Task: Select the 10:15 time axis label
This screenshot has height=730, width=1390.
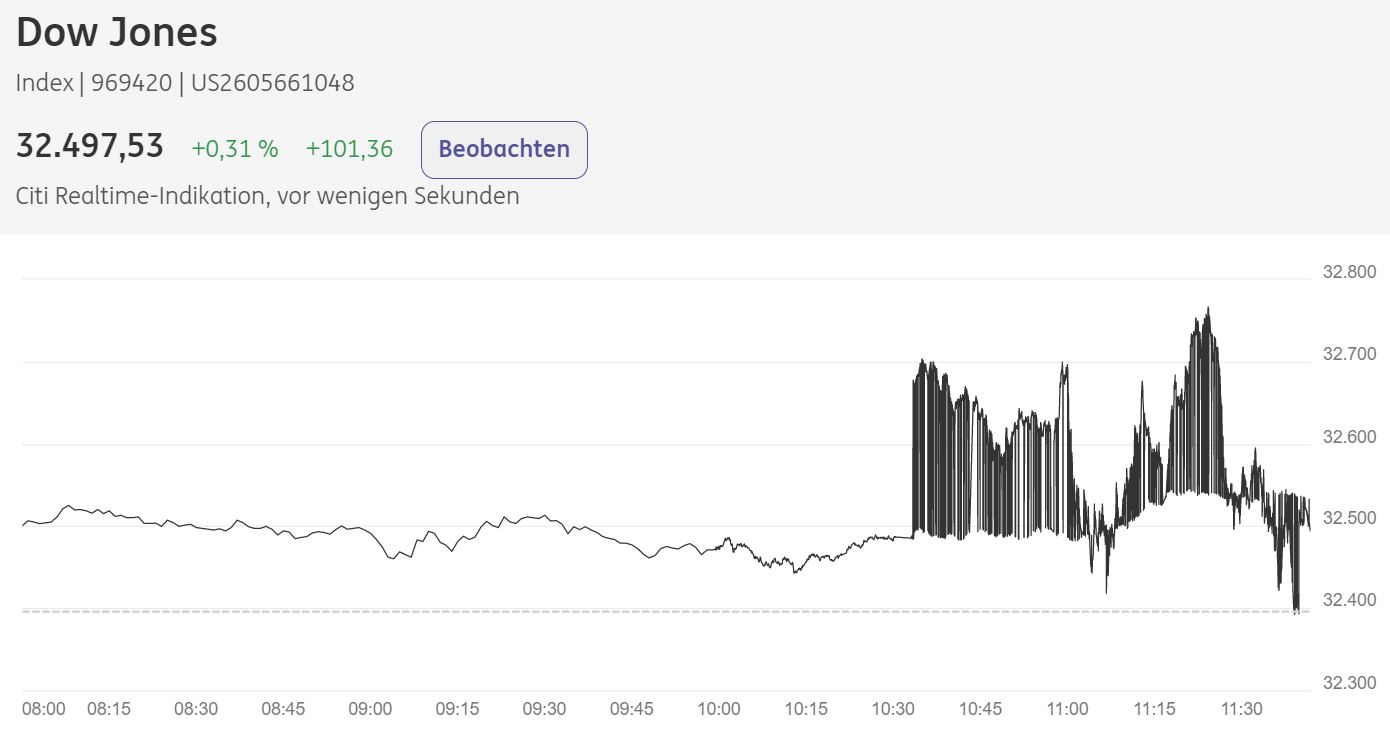Action: [x=806, y=708]
